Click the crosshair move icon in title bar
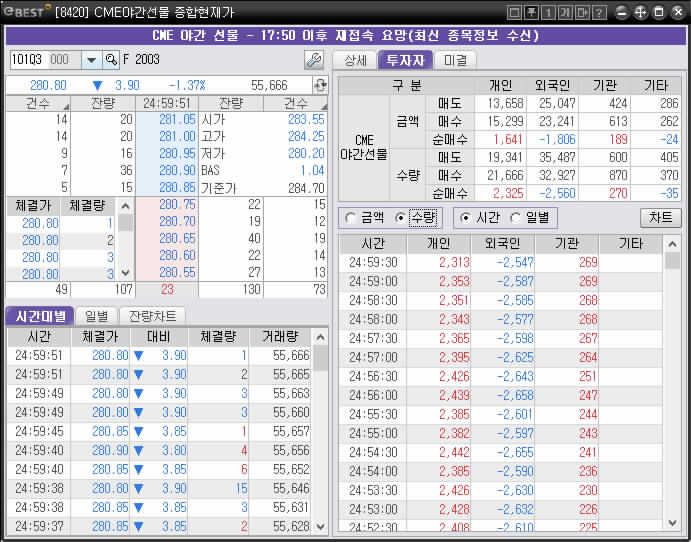The height and width of the screenshot is (542, 691). (x=640, y=12)
